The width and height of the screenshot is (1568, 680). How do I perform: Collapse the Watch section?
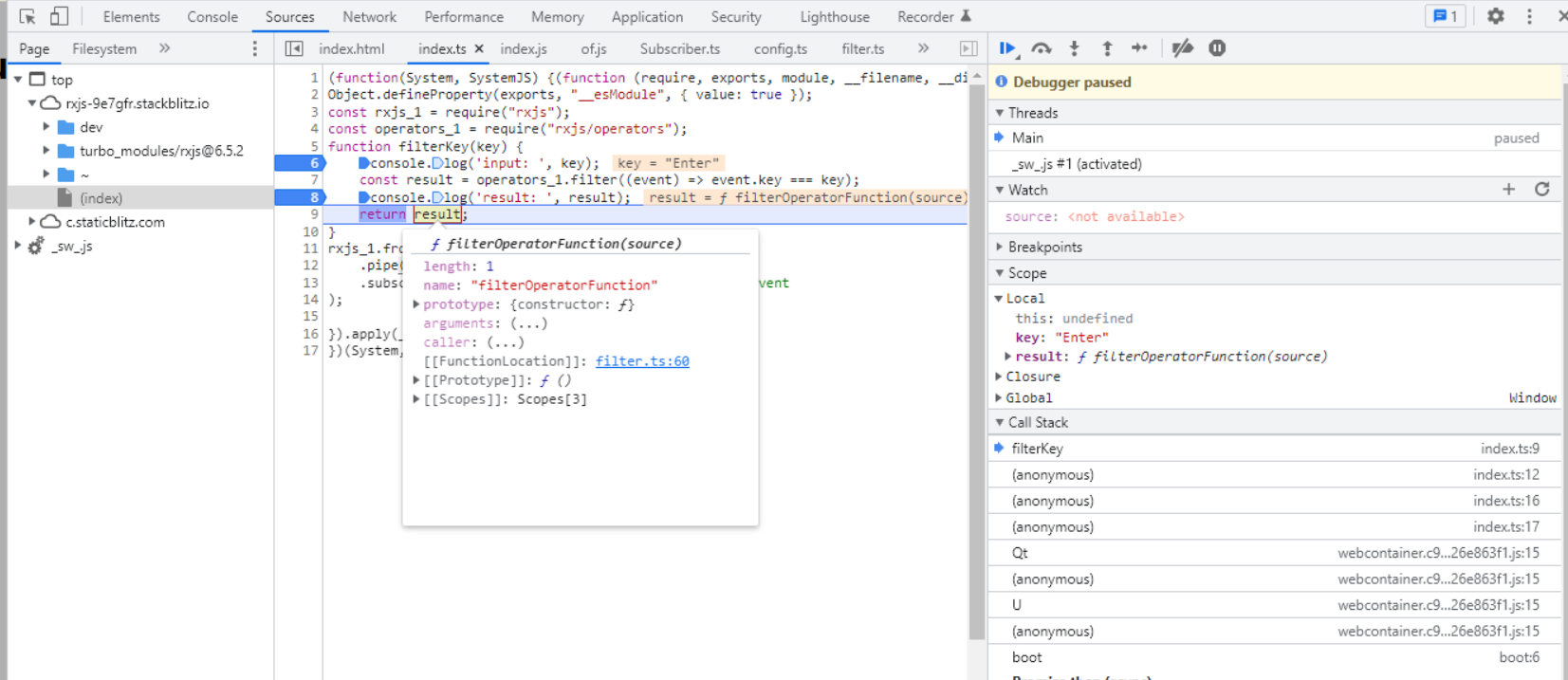[x=1000, y=190]
